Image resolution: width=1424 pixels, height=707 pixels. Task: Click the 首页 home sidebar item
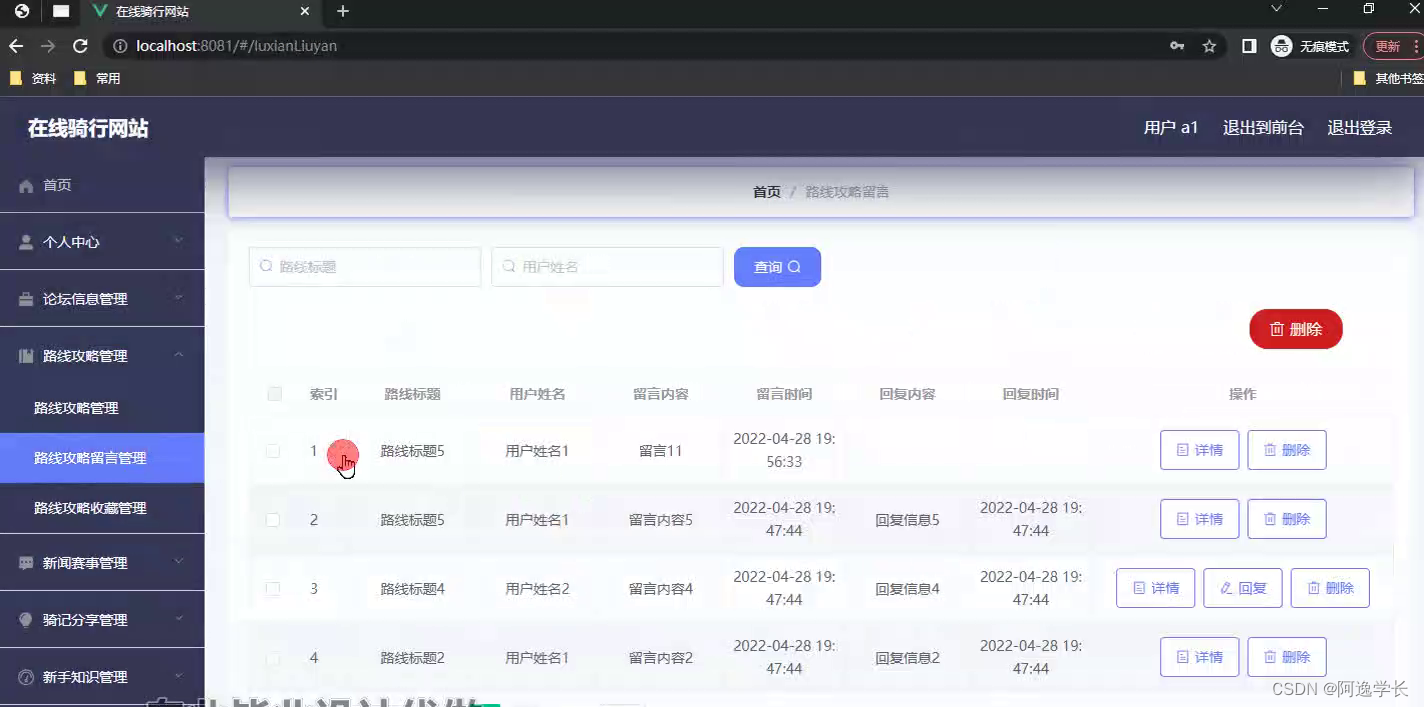click(x=102, y=185)
